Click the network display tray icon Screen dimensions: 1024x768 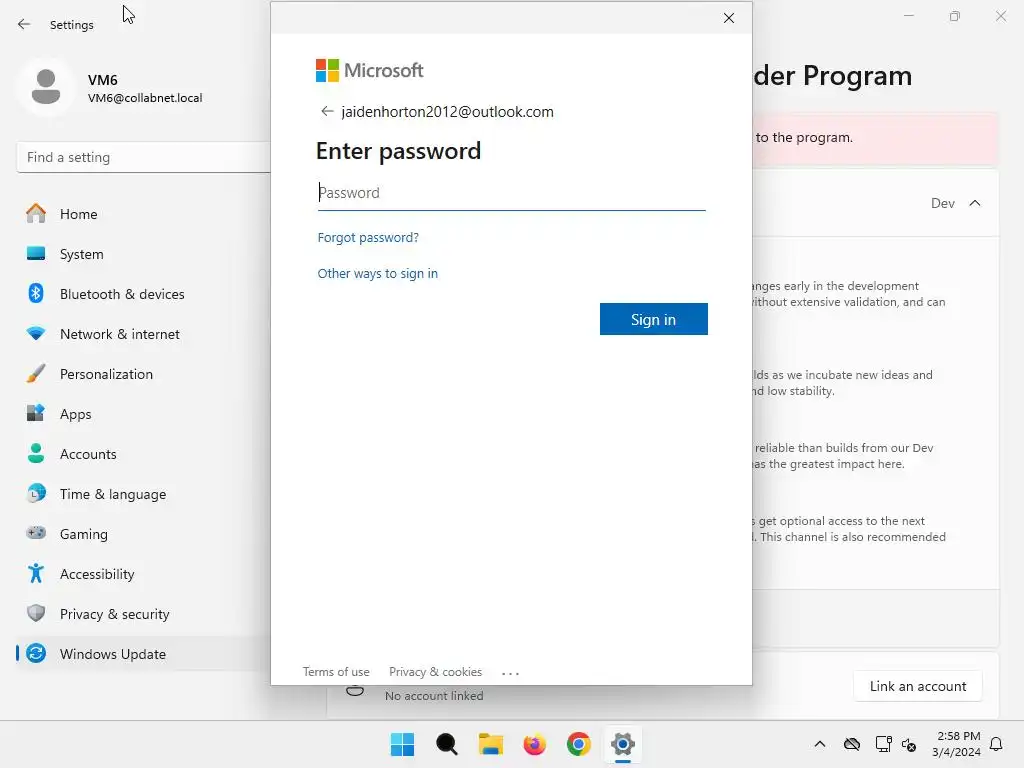tap(883, 744)
